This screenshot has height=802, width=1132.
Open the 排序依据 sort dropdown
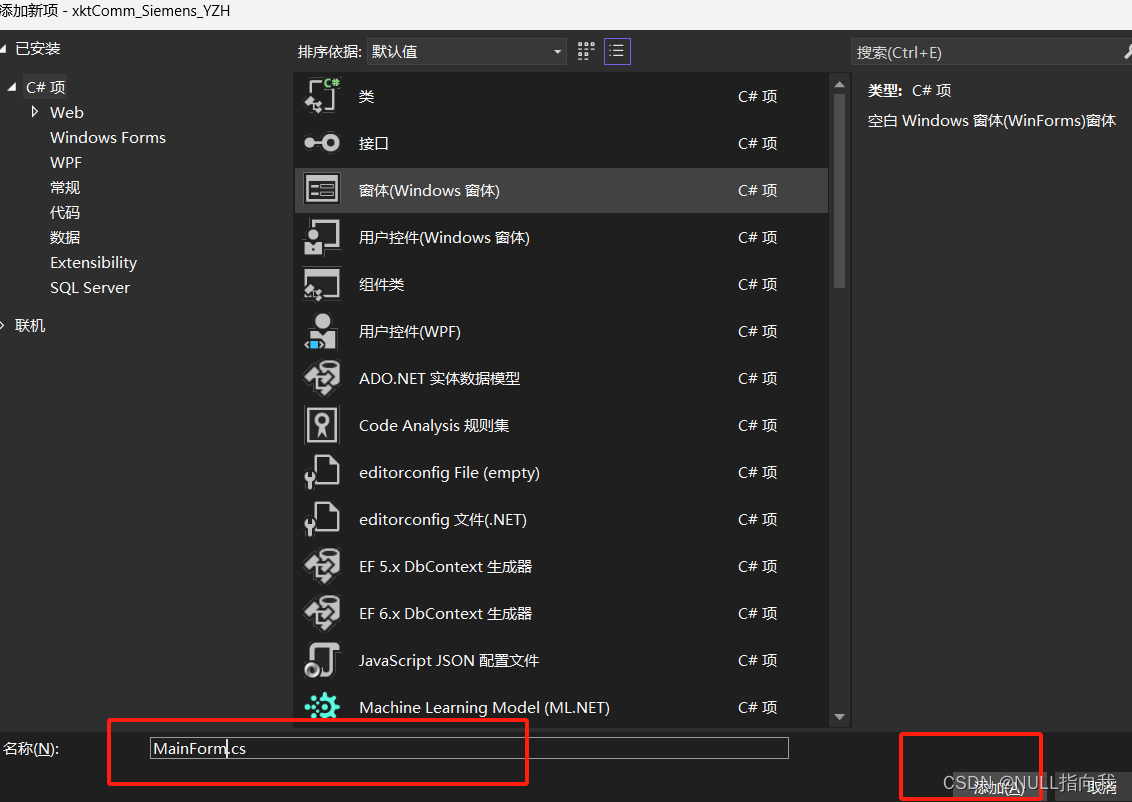(555, 51)
